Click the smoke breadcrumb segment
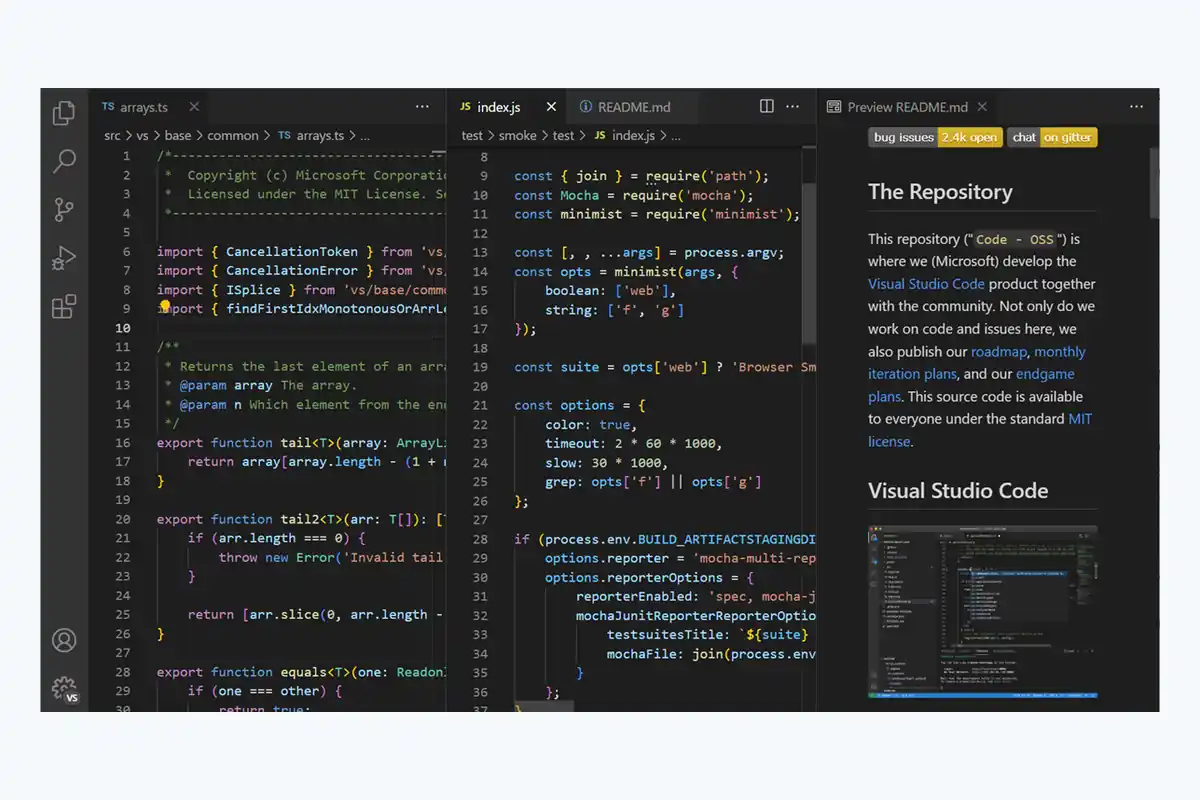Viewport: 1200px width, 800px height. pyautogui.click(x=518, y=136)
